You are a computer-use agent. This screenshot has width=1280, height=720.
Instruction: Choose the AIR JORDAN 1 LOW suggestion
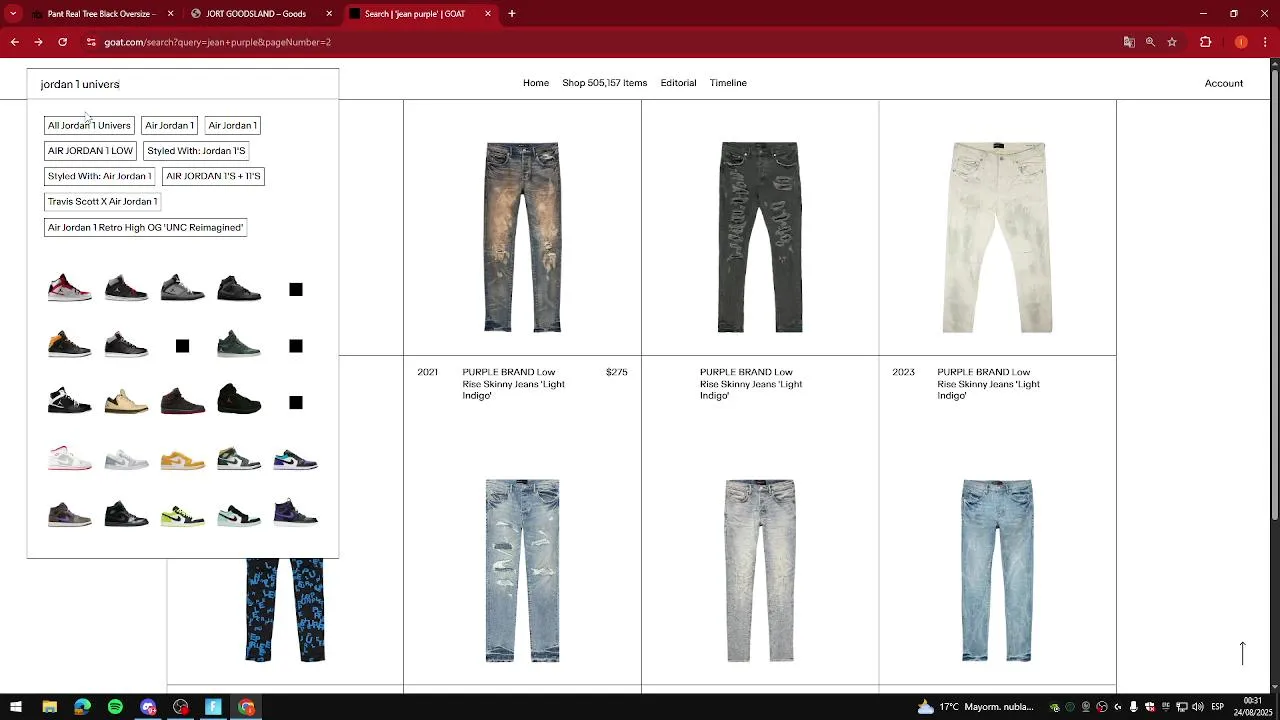click(90, 150)
